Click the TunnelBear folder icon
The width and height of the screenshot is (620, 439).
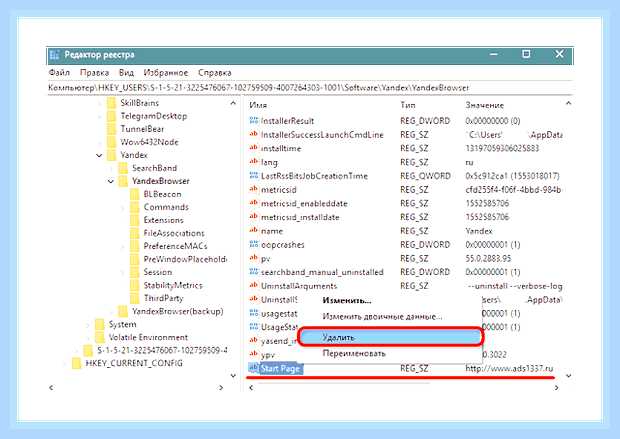[x=112, y=129]
